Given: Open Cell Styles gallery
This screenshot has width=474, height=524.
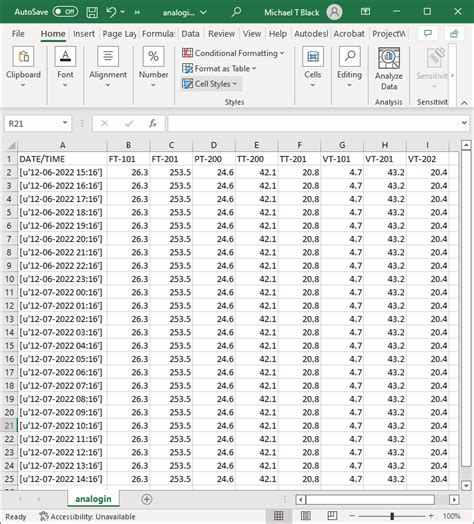Looking at the screenshot, I should [x=210, y=84].
